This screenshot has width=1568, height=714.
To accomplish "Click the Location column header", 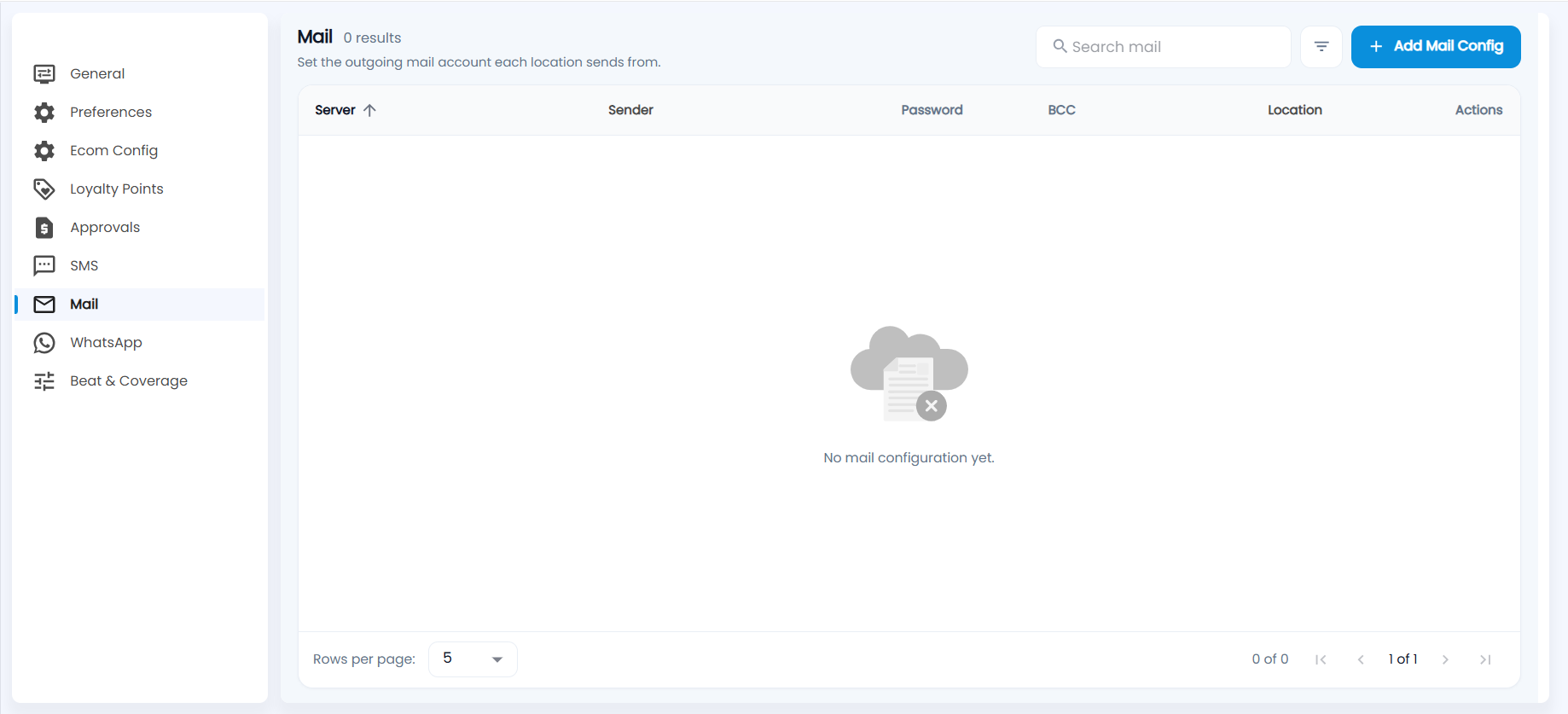I will [x=1294, y=110].
